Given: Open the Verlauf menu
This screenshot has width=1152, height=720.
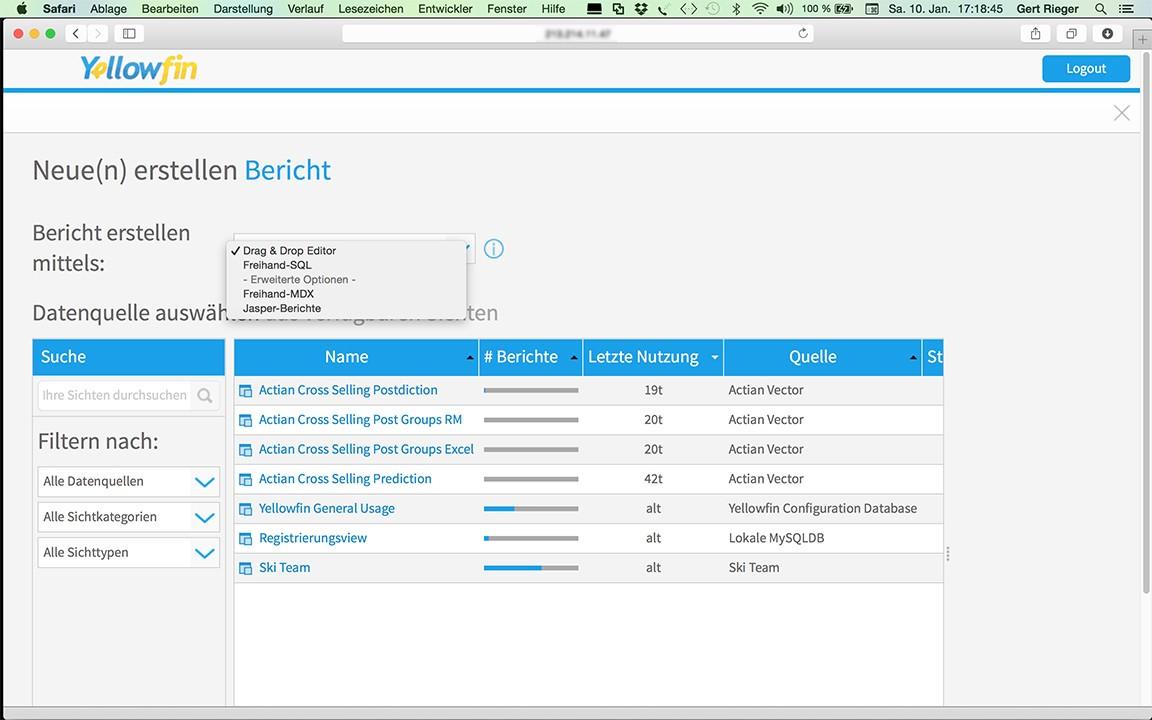Looking at the screenshot, I should pyautogui.click(x=306, y=9).
